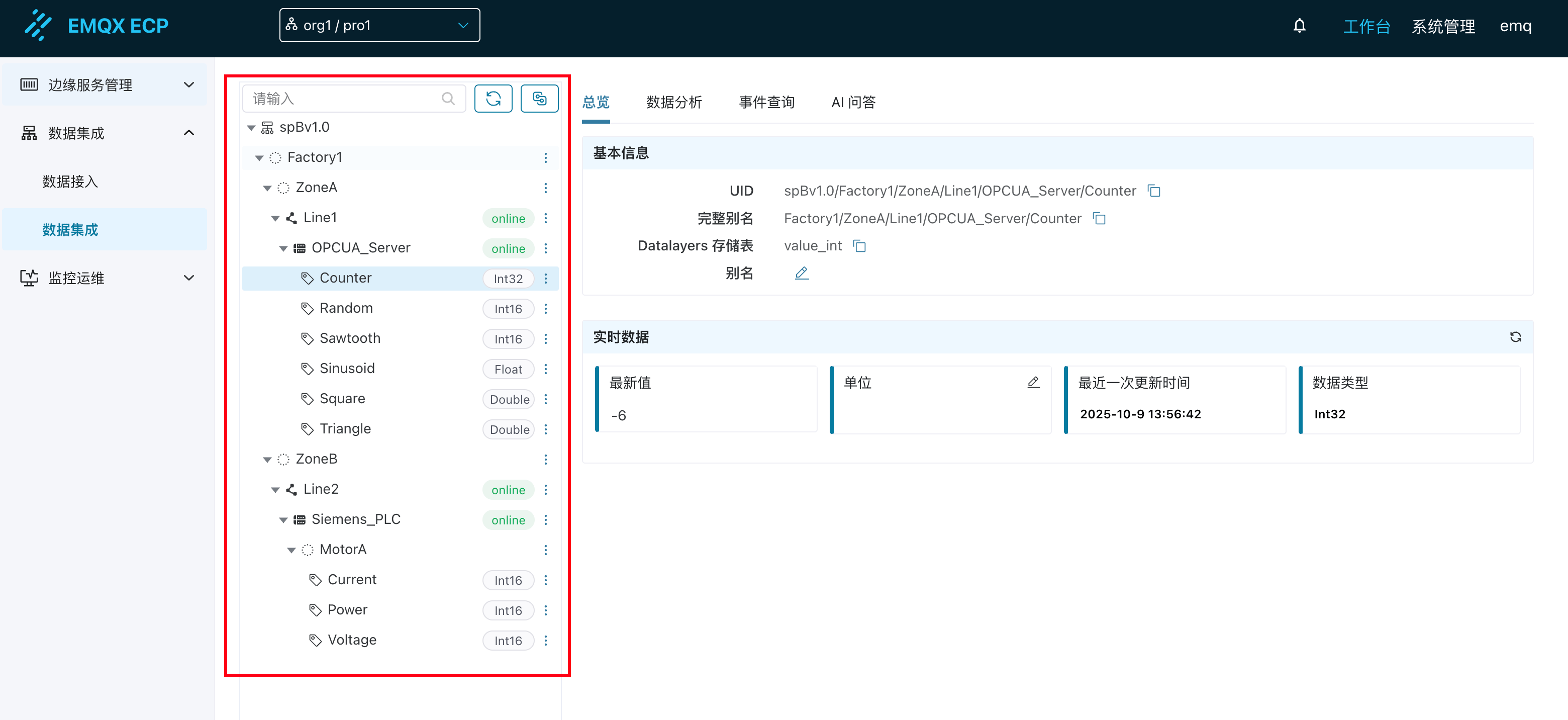Image resolution: width=1568 pixels, height=720 pixels.
Task: Collapse the ZoneB tree node
Action: (267, 459)
